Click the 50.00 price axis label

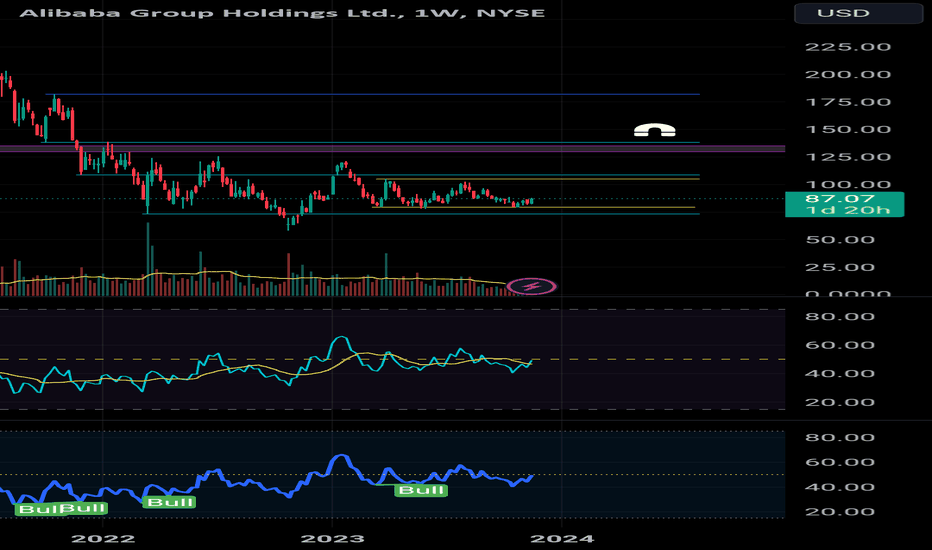(840, 240)
